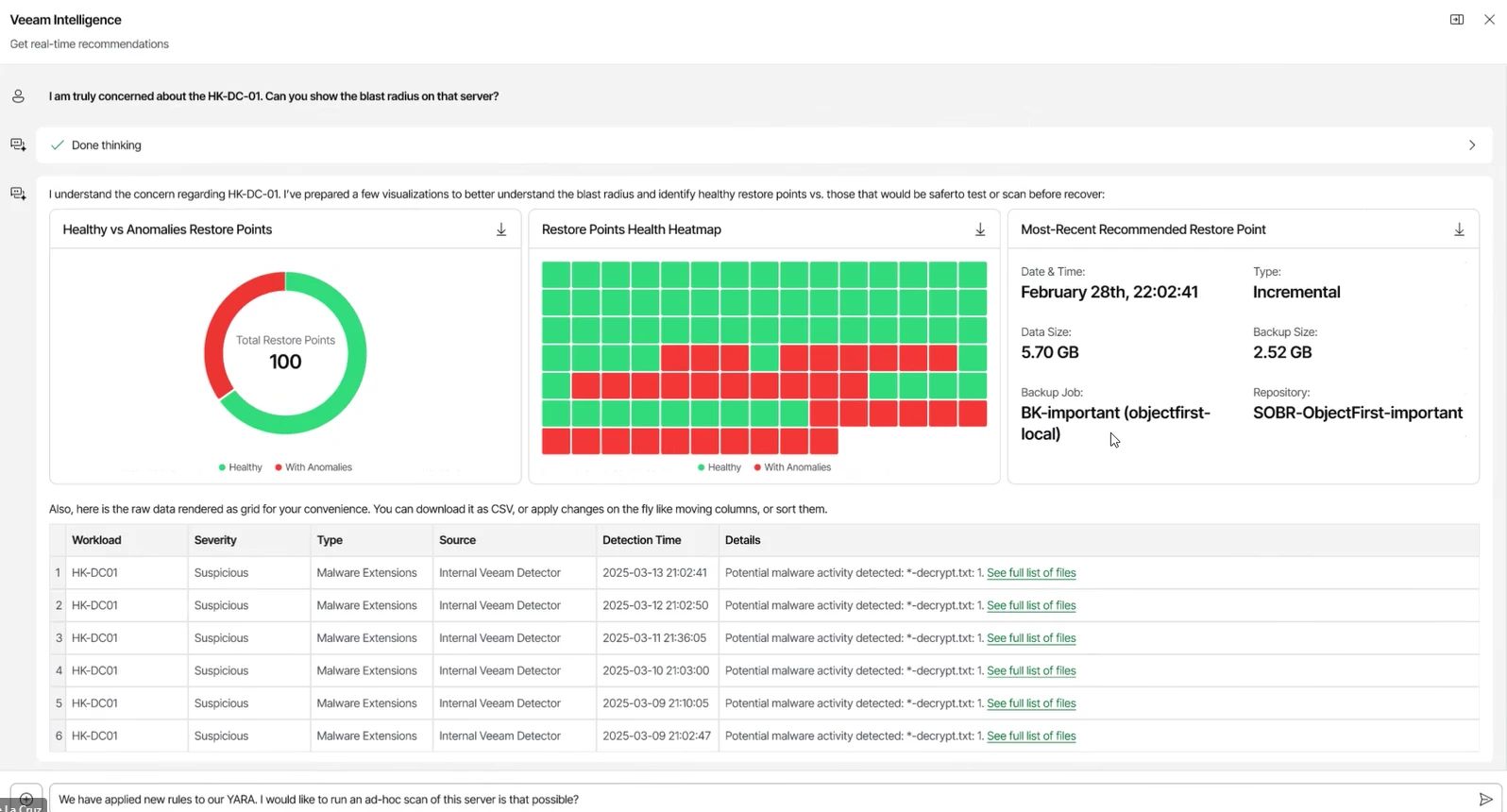
Task: Toggle With Anomalies legend in the donut chart
Action: pyautogui.click(x=313, y=467)
